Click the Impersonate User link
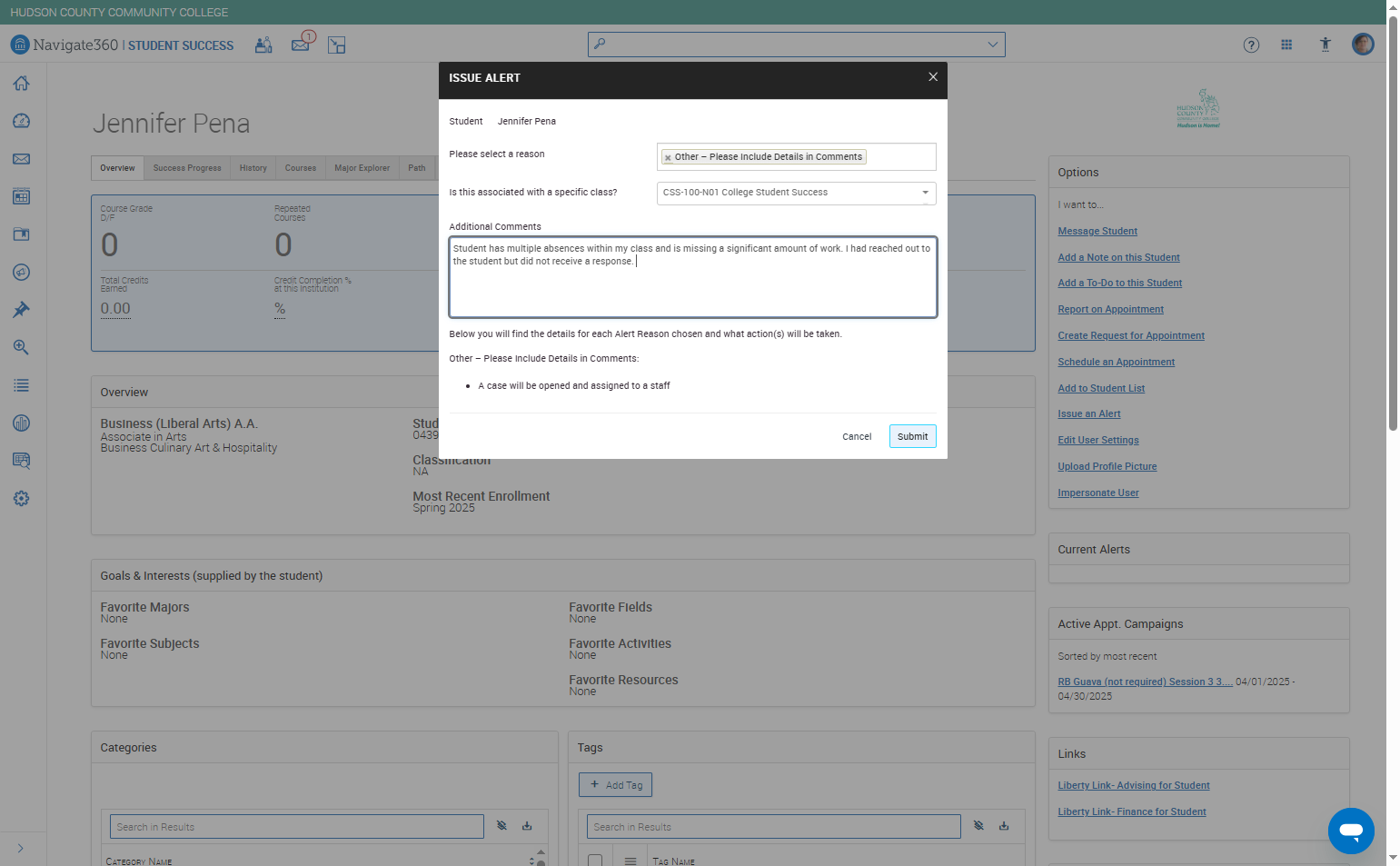 pyautogui.click(x=1098, y=493)
